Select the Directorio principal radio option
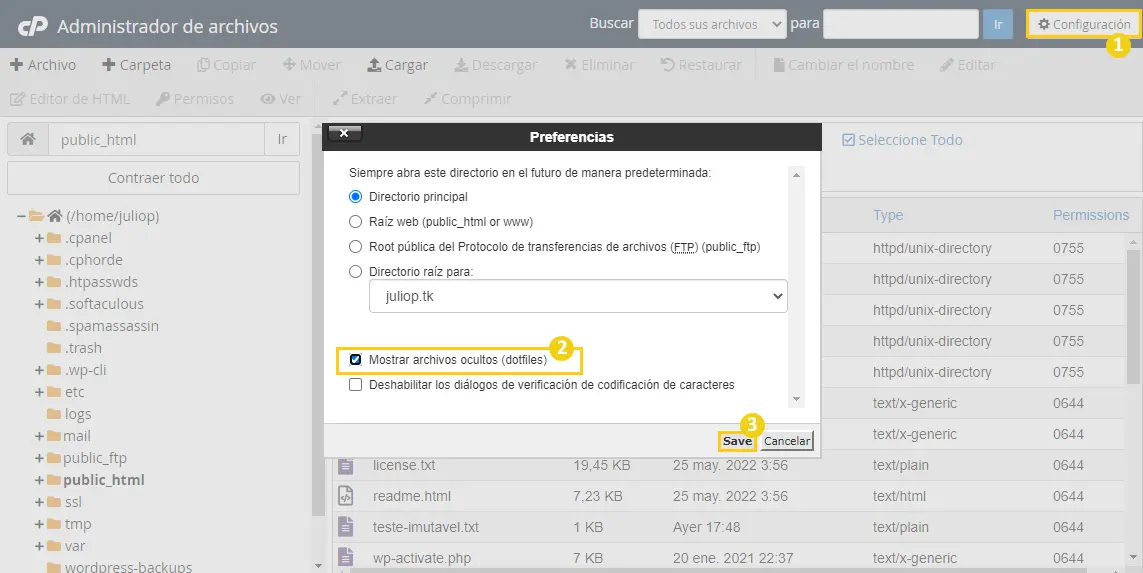This screenshot has height=573, width=1143. pyautogui.click(x=356, y=197)
